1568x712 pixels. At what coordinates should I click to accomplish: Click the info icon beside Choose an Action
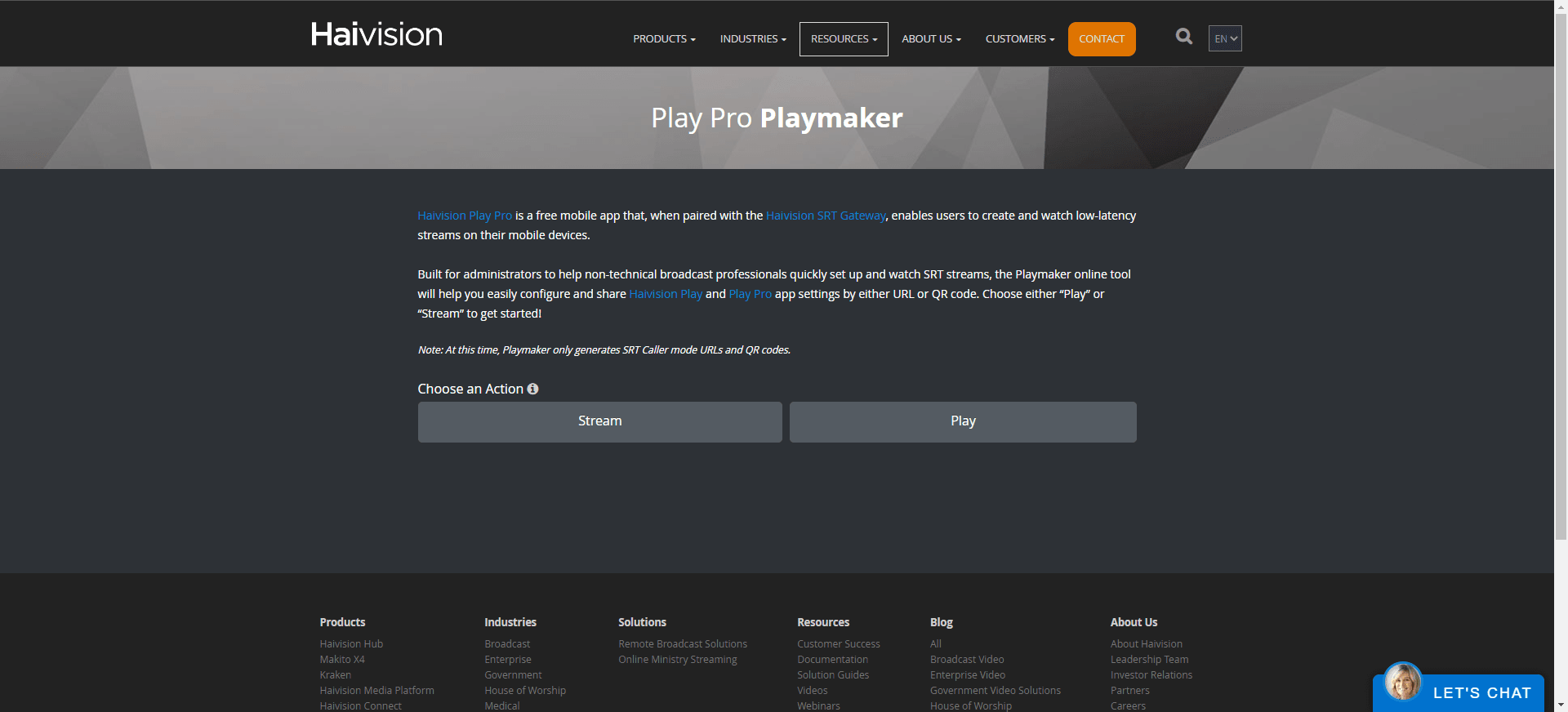tap(532, 389)
